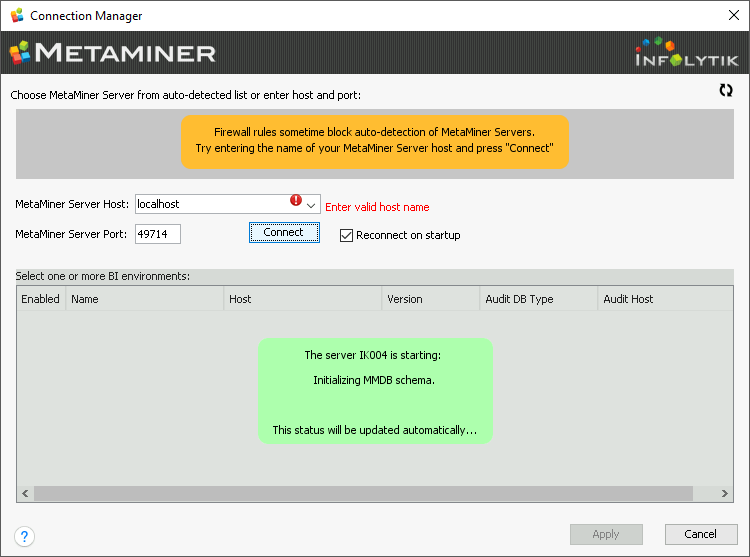Image resolution: width=750 pixels, height=557 pixels.
Task: Click the Cancel button
Action: pyautogui.click(x=701, y=534)
